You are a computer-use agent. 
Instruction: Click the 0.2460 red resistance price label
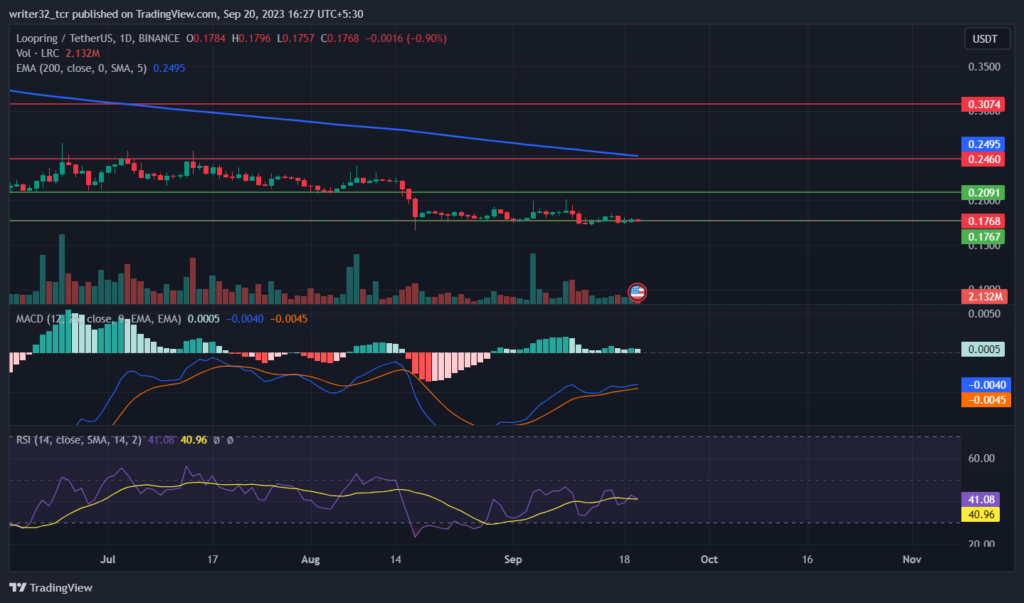[984, 159]
